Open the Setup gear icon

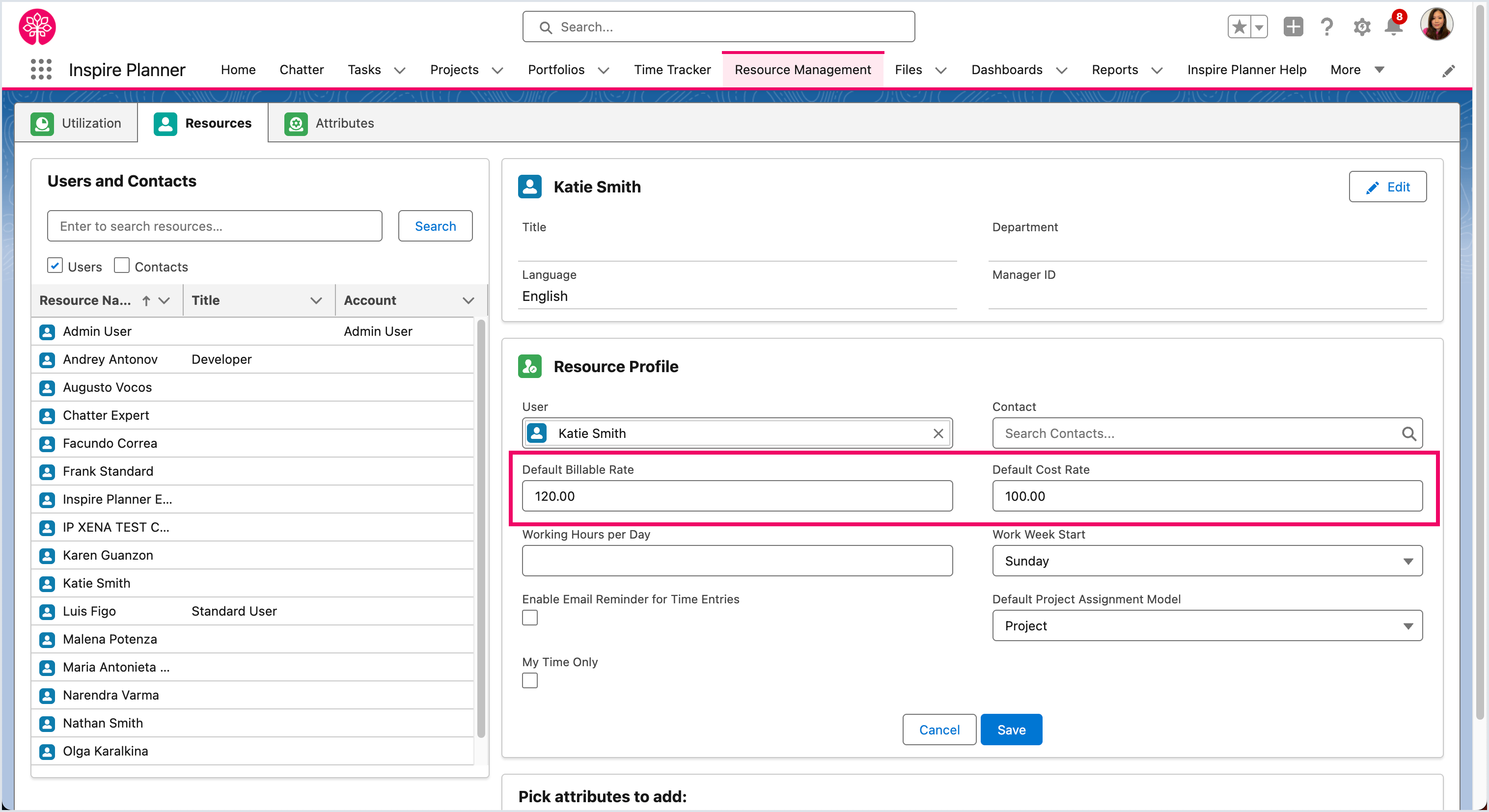coord(1361,27)
